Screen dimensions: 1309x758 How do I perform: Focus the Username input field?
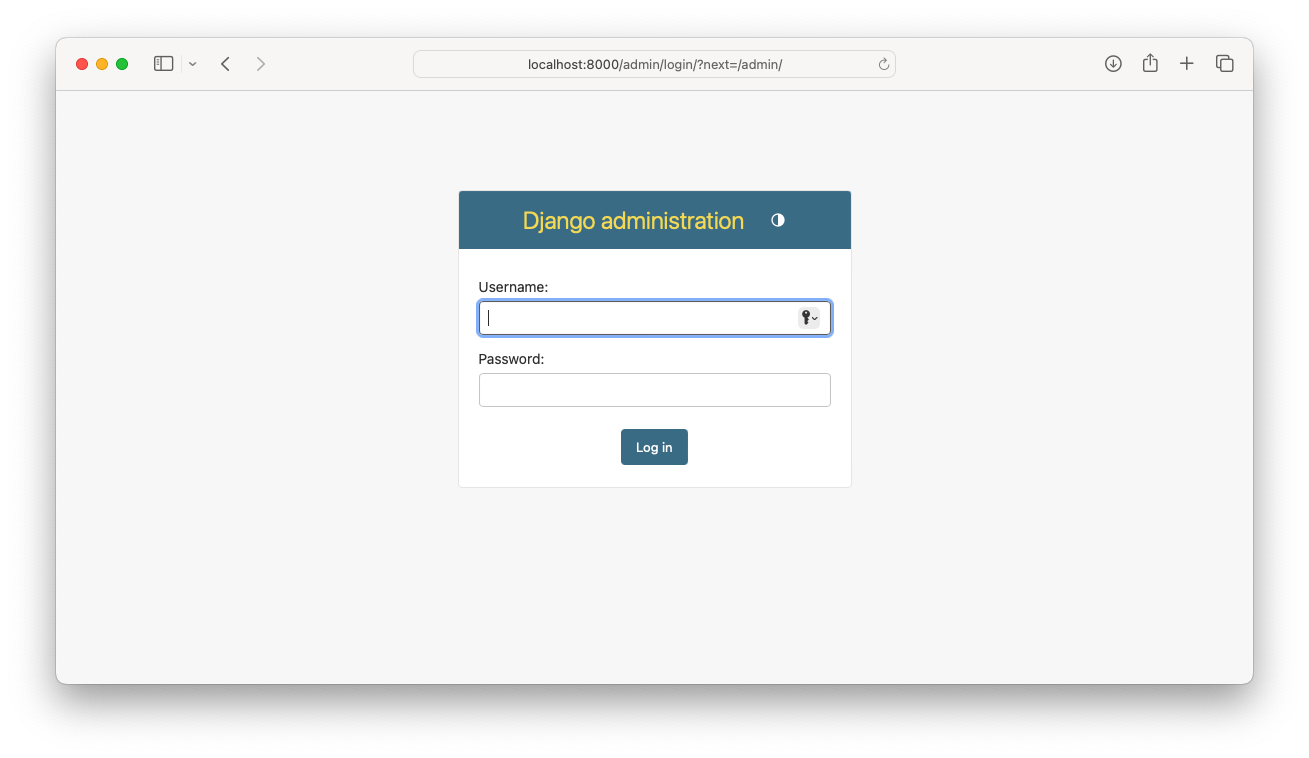pyautogui.click(x=655, y=318)
